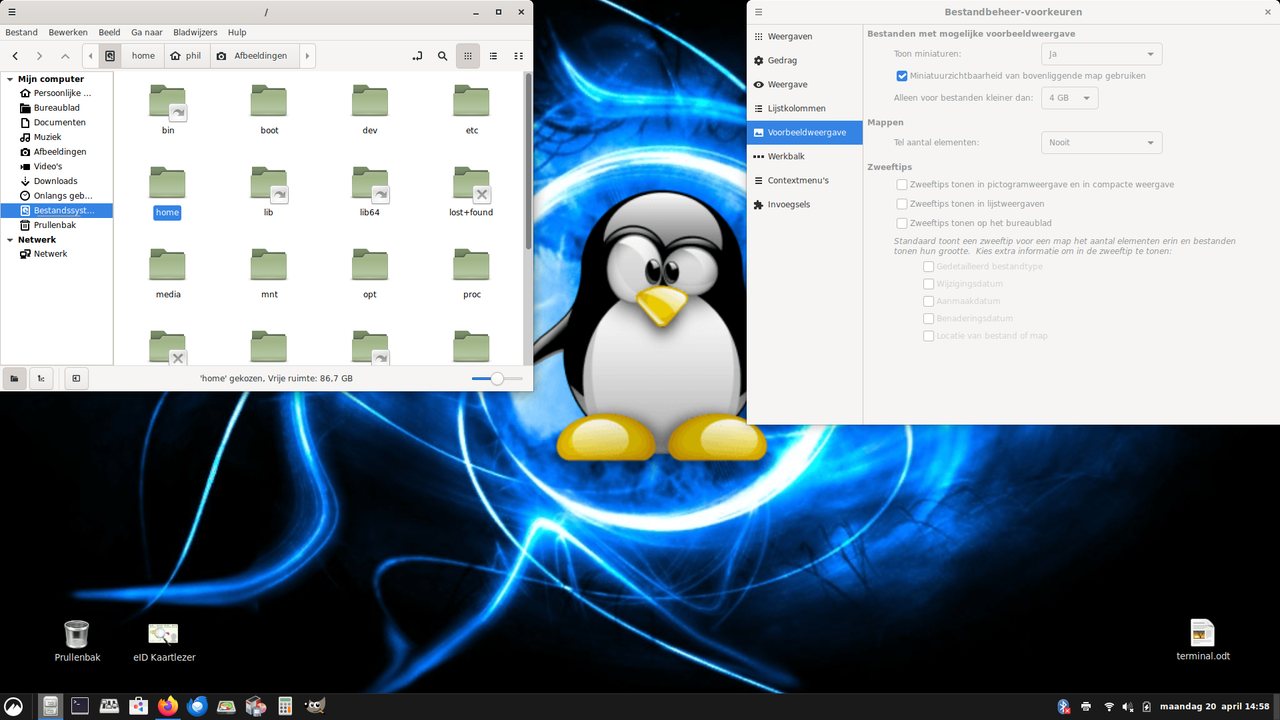The height and width of the screenshot is (720, 1280).
Task: Check the 'Aanmaakdatum' option
Action: click(x=929, y=301)
